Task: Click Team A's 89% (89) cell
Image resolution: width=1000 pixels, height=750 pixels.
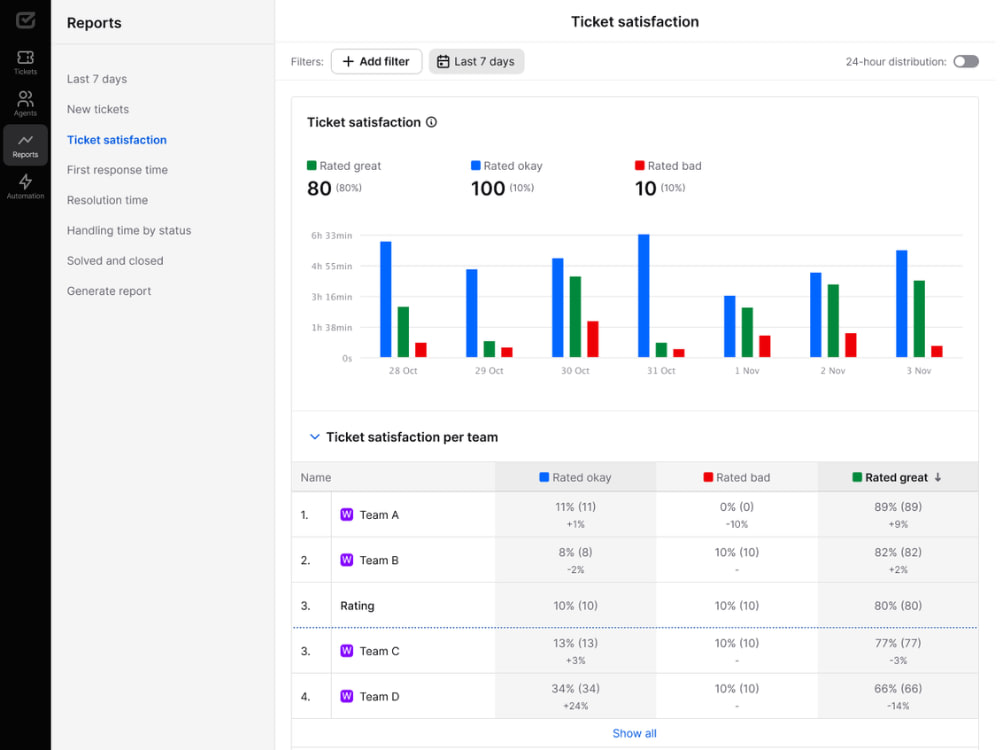Action: click(x=898, y=514)
